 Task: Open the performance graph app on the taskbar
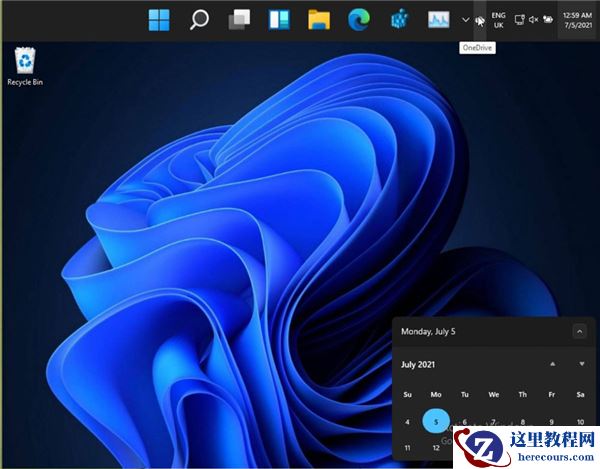coord(439,20)
